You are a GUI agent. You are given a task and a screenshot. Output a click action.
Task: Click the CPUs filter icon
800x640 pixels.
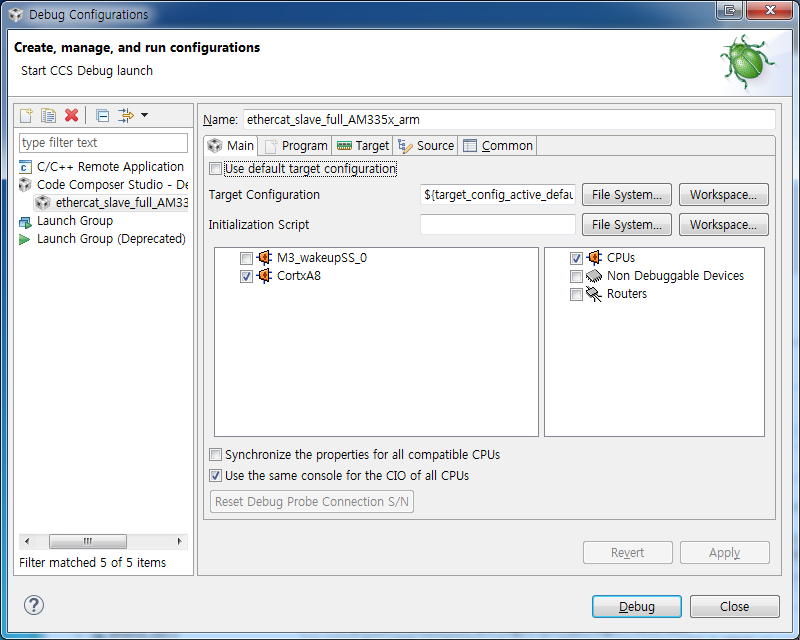[x=594, y=258]
